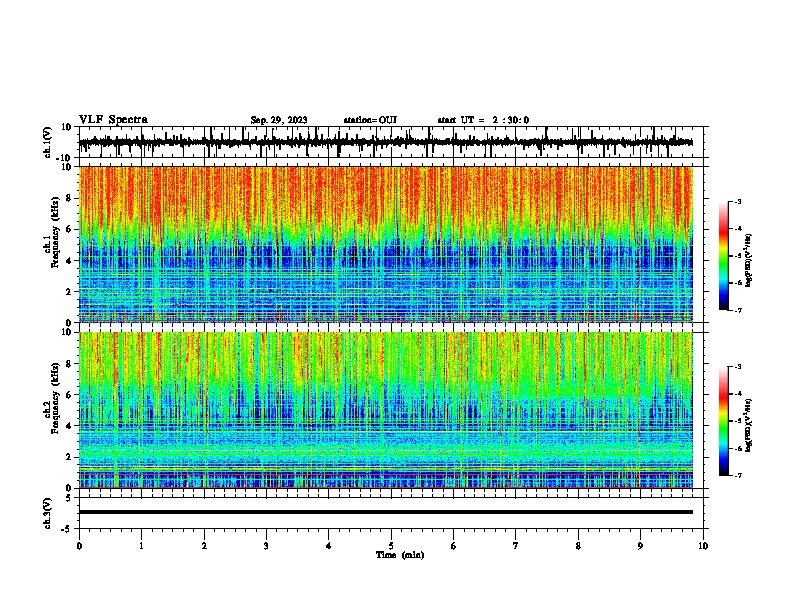This screenshot has height=612, width=792.
Task: Click the "station=OUI" label
Action: pyautogui.click(x=370, y=120)
